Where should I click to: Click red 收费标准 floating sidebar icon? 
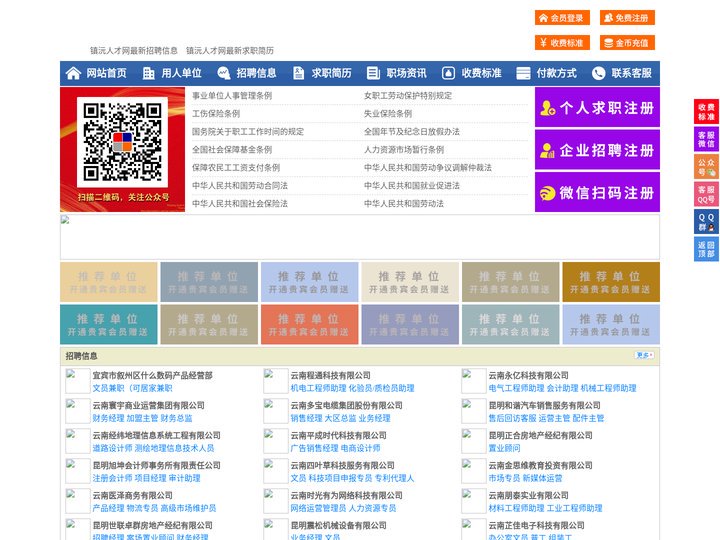point(706,112)
